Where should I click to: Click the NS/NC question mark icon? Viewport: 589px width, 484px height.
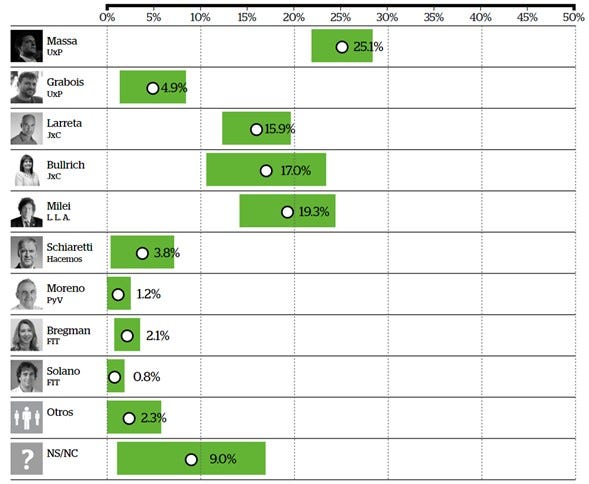pos(27,459)
